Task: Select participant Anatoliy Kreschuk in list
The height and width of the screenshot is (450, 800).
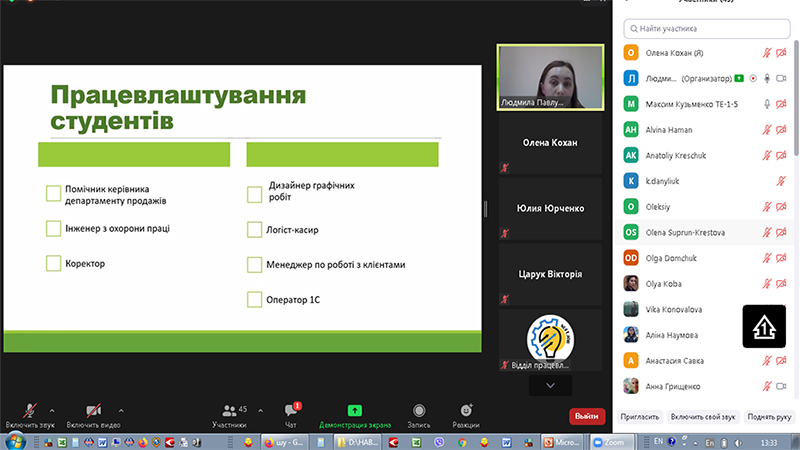Action: pos(704,156)
